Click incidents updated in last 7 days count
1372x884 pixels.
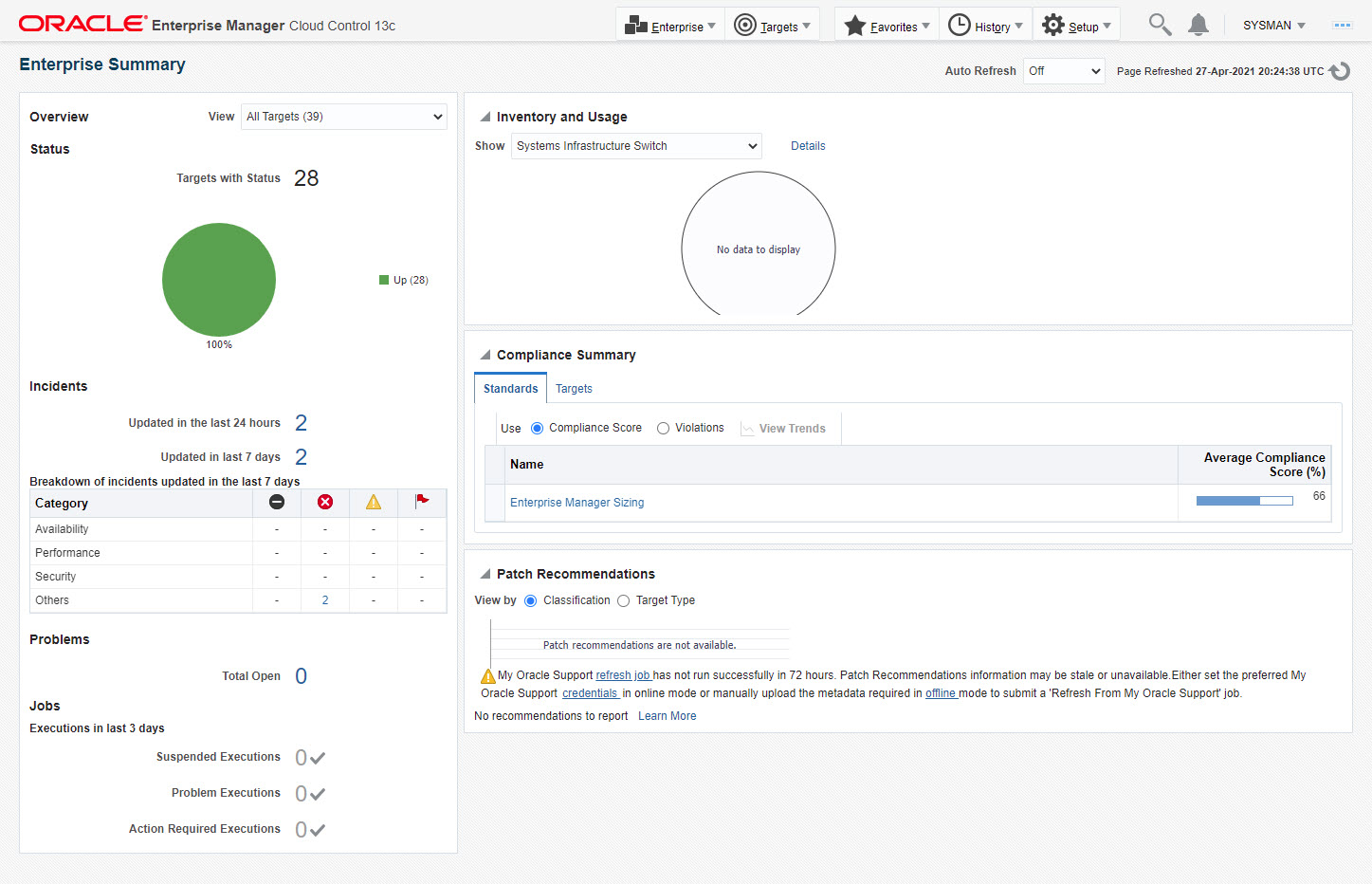(x=301, y=457)
